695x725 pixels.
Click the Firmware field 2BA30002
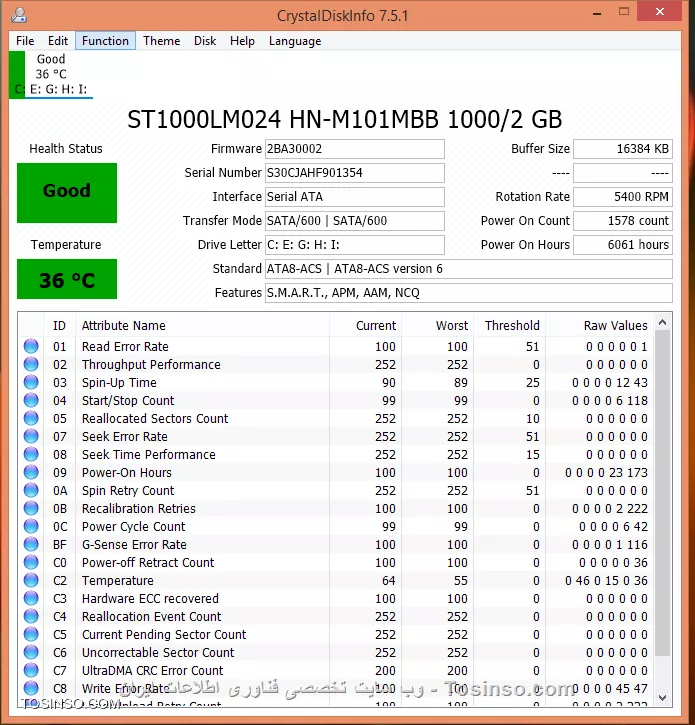click(x=355, y=149)
